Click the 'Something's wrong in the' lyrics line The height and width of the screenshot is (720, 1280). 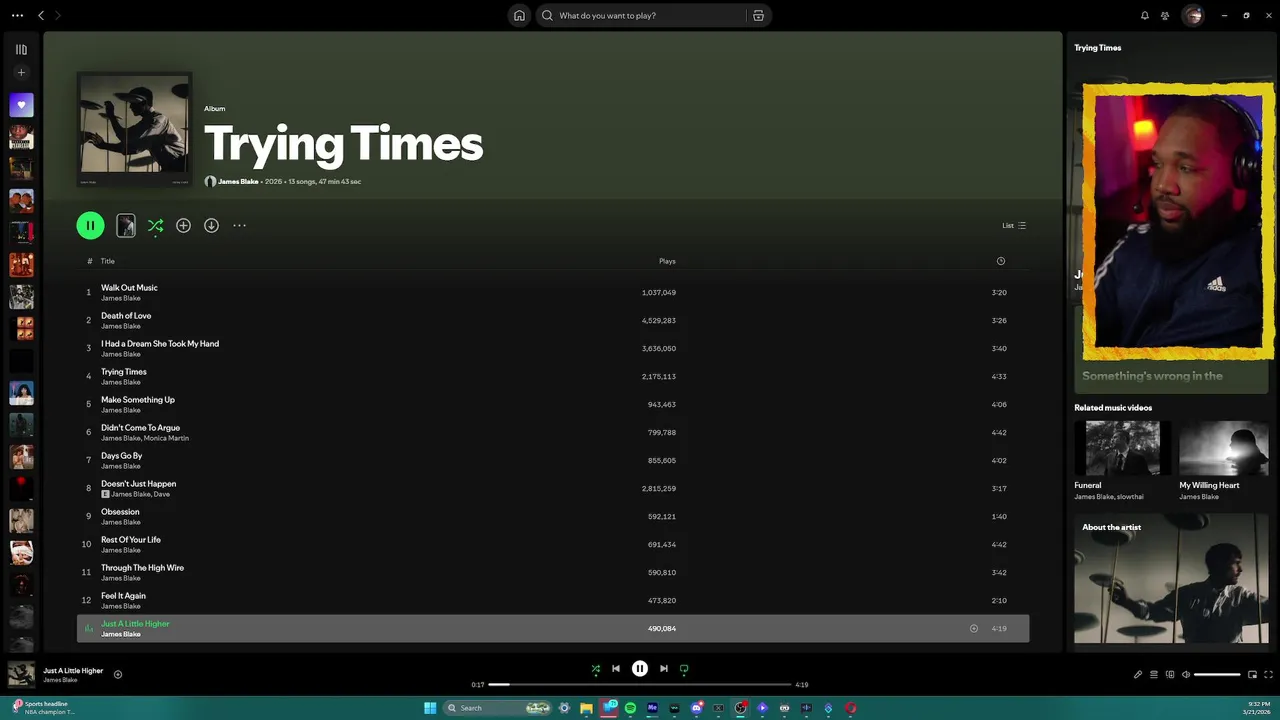click(x=1152, y=376)
